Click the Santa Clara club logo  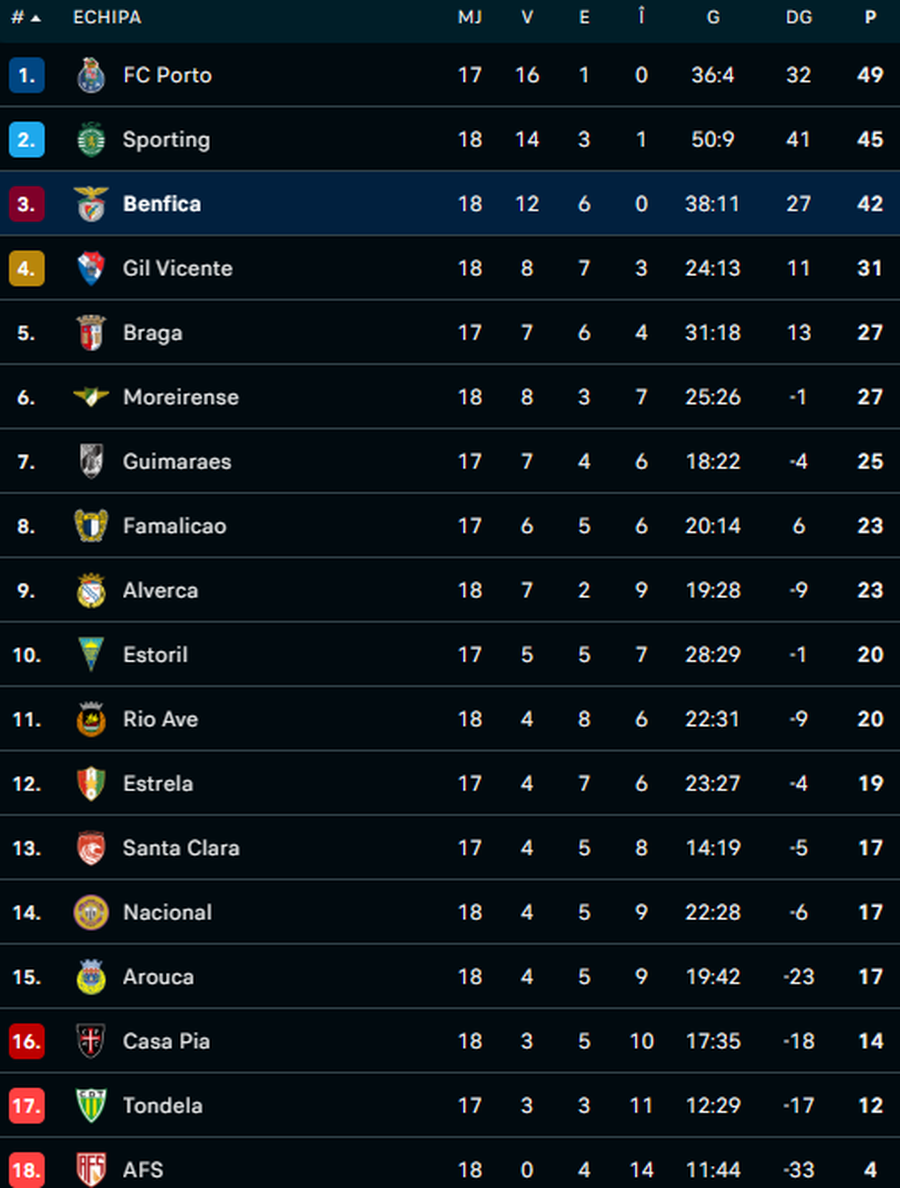click(91, 848)
